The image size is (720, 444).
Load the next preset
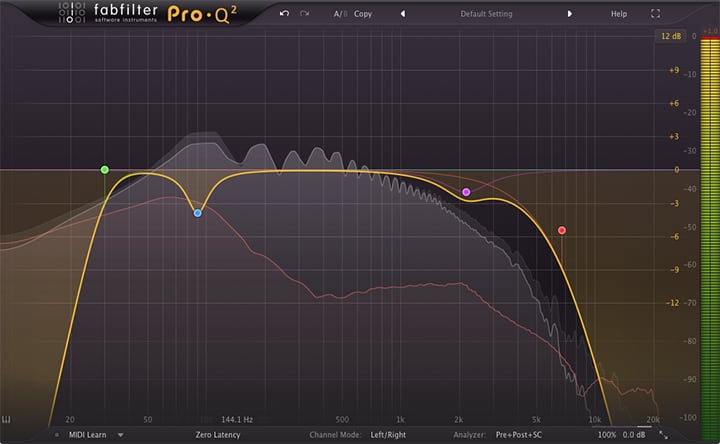(x=569, y=14)
